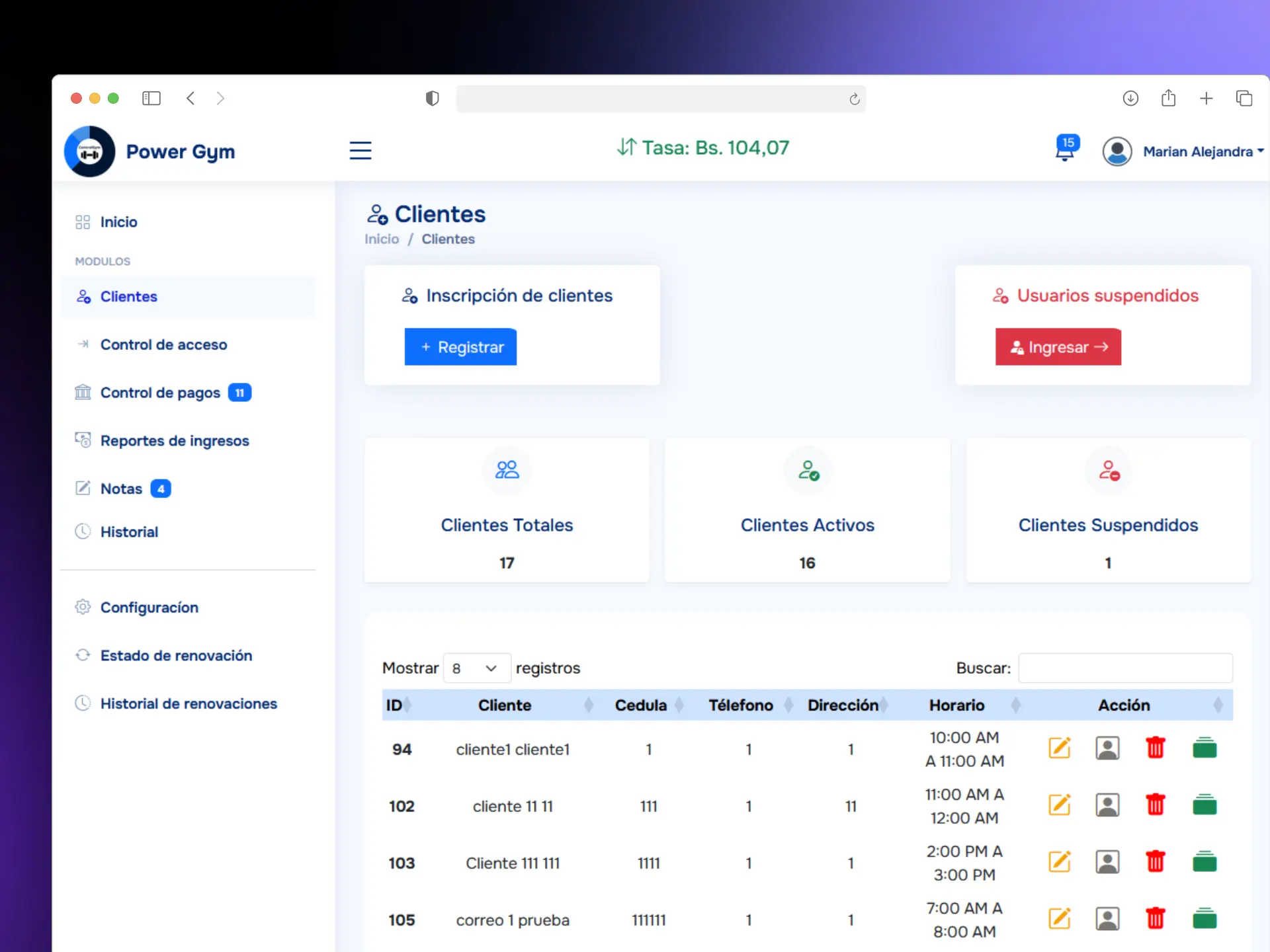Select Clientes in the sidebar
This screenshot has height=952, width=1270.
188,297
